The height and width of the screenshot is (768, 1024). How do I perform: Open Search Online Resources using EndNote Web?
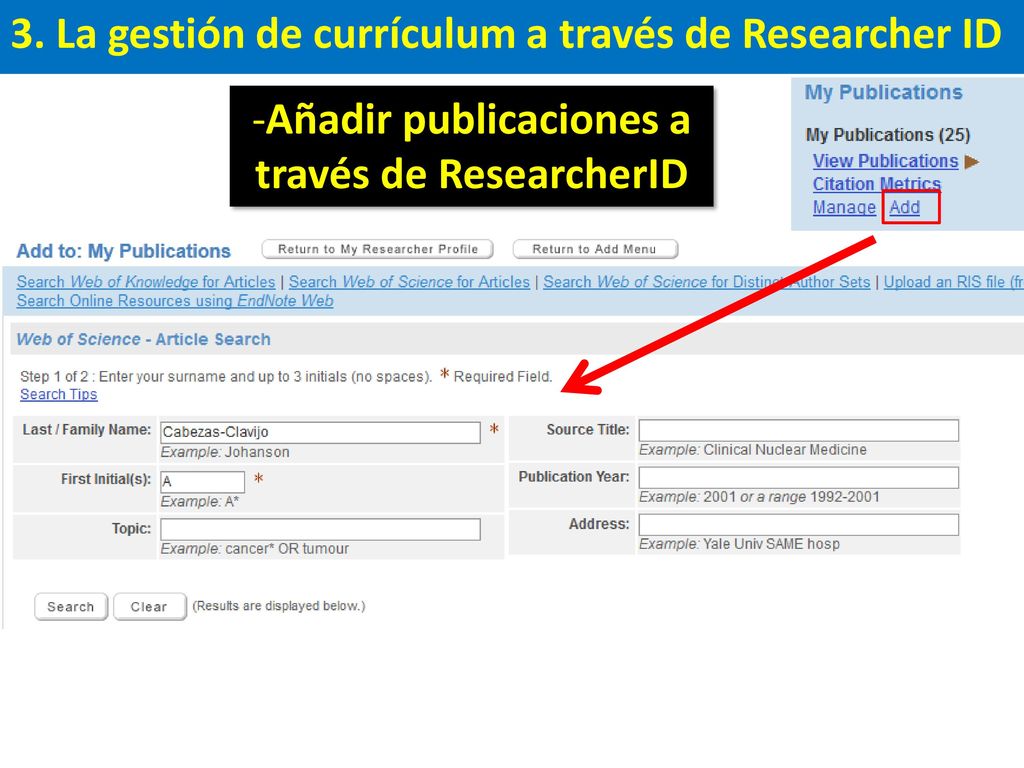[175, 300]
